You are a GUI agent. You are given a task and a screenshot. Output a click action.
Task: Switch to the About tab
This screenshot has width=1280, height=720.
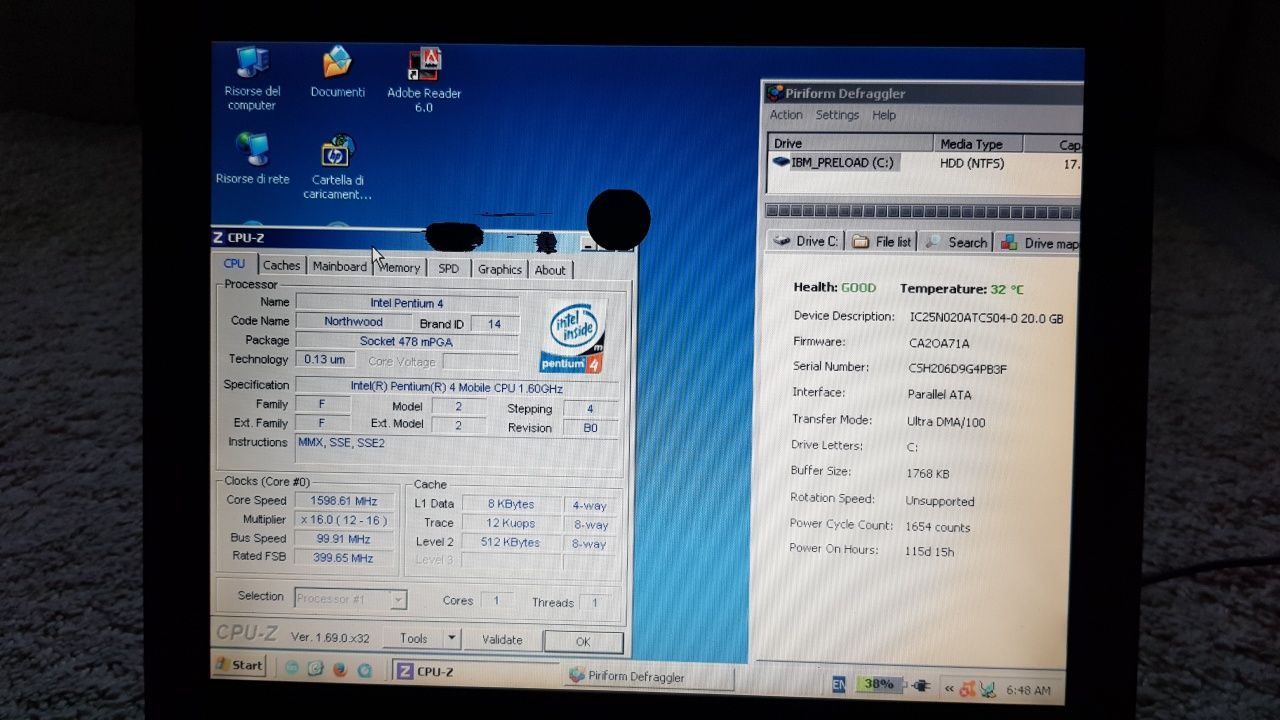[x=550, y=270]
